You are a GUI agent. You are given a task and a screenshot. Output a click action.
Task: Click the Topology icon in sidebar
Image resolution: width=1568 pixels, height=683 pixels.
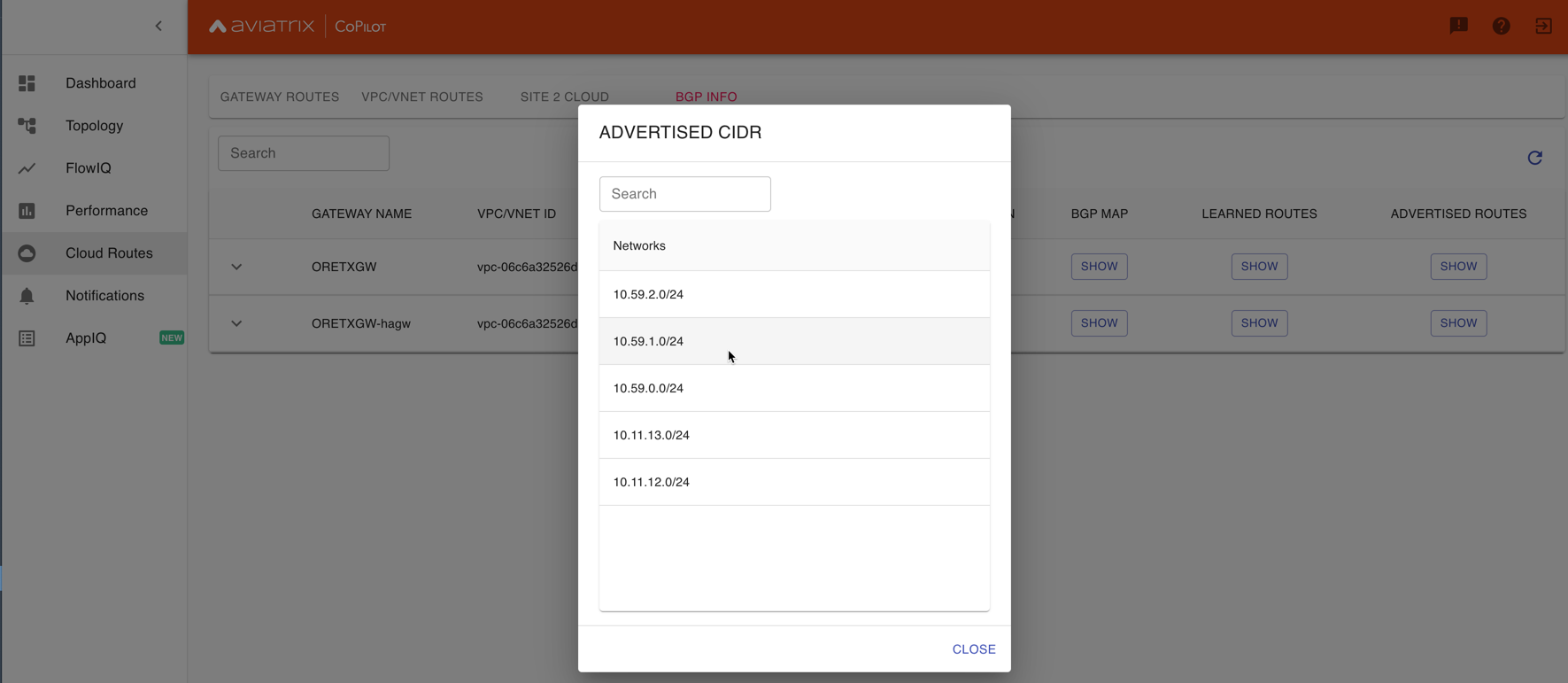27,126
